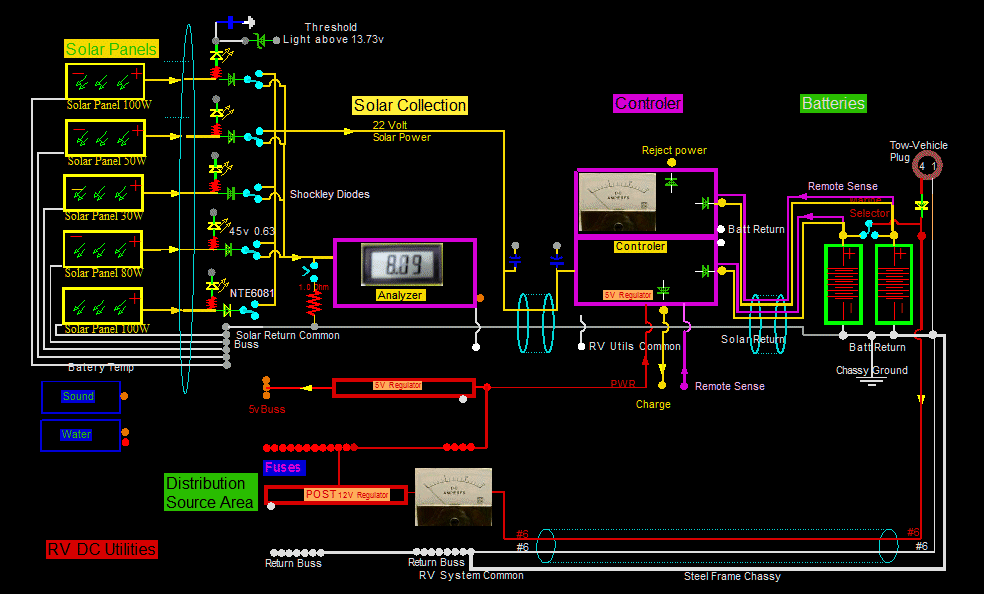Open the Analyzer voltage display
The image size is (984, 594).
[404, 264]
